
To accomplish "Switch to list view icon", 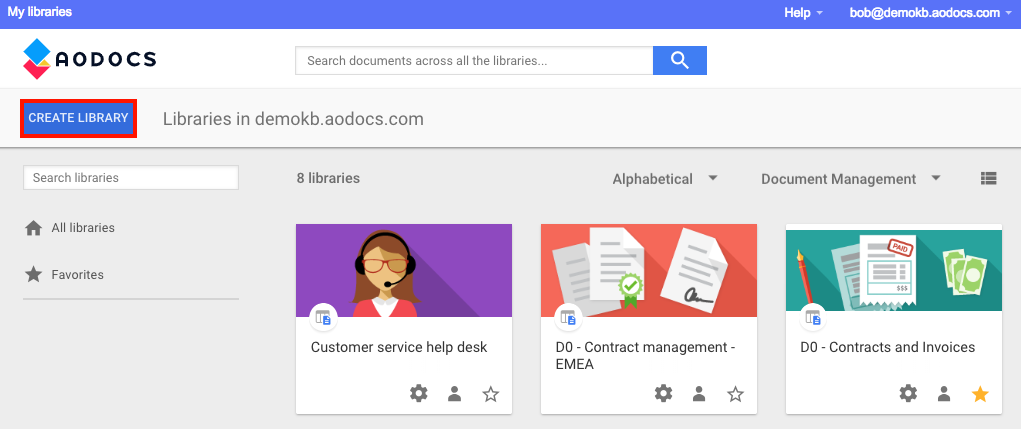I will 988,178.
